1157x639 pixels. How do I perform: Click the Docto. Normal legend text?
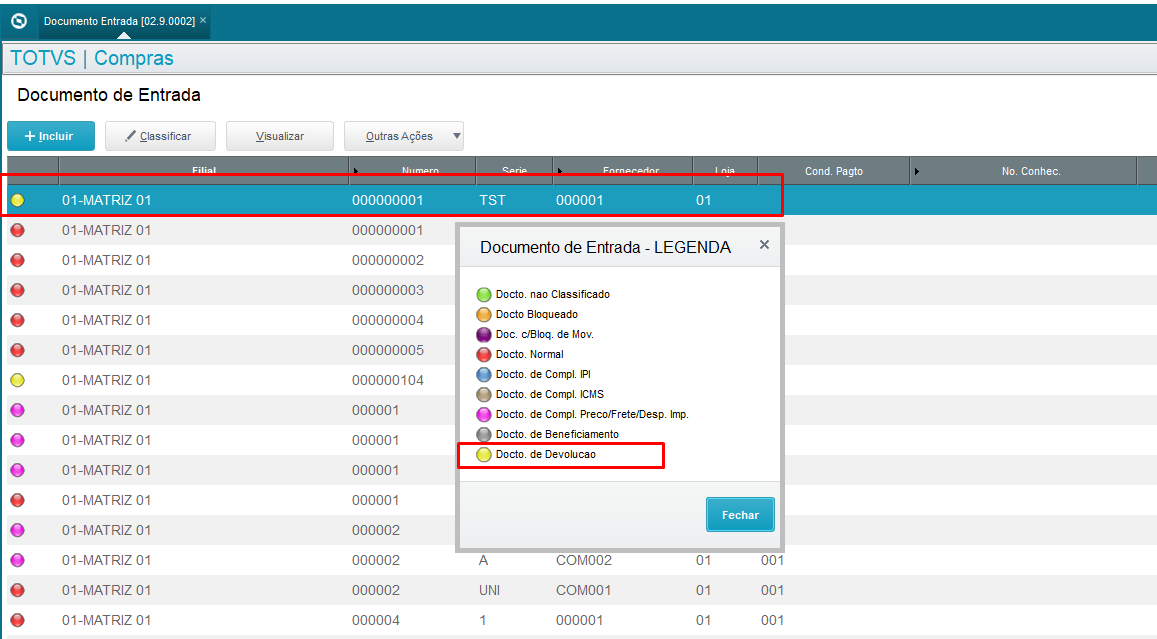(x=529, y=354)
